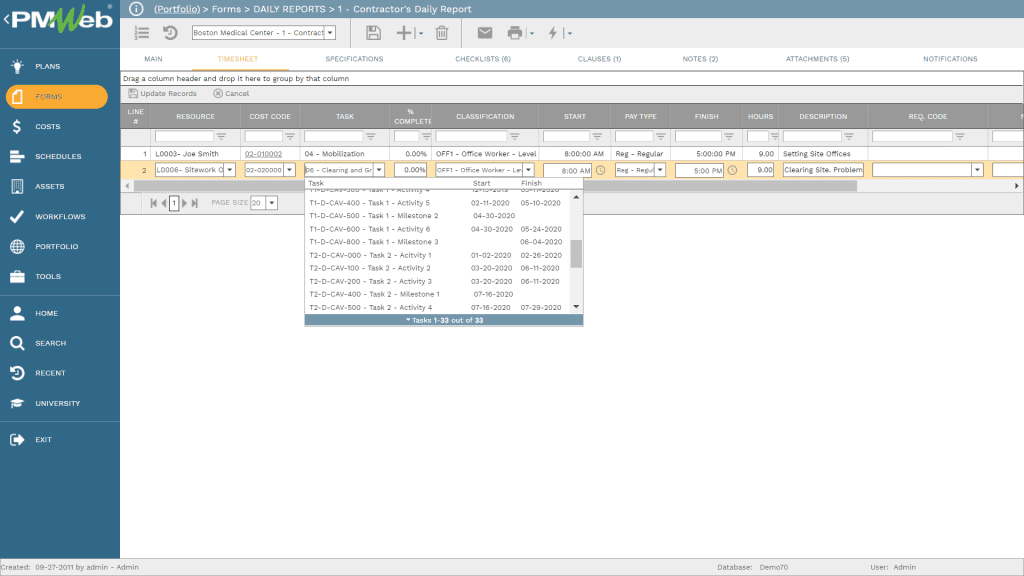
Task: Open the lightning bolt actions icon
Action: (x=552, y=33)
